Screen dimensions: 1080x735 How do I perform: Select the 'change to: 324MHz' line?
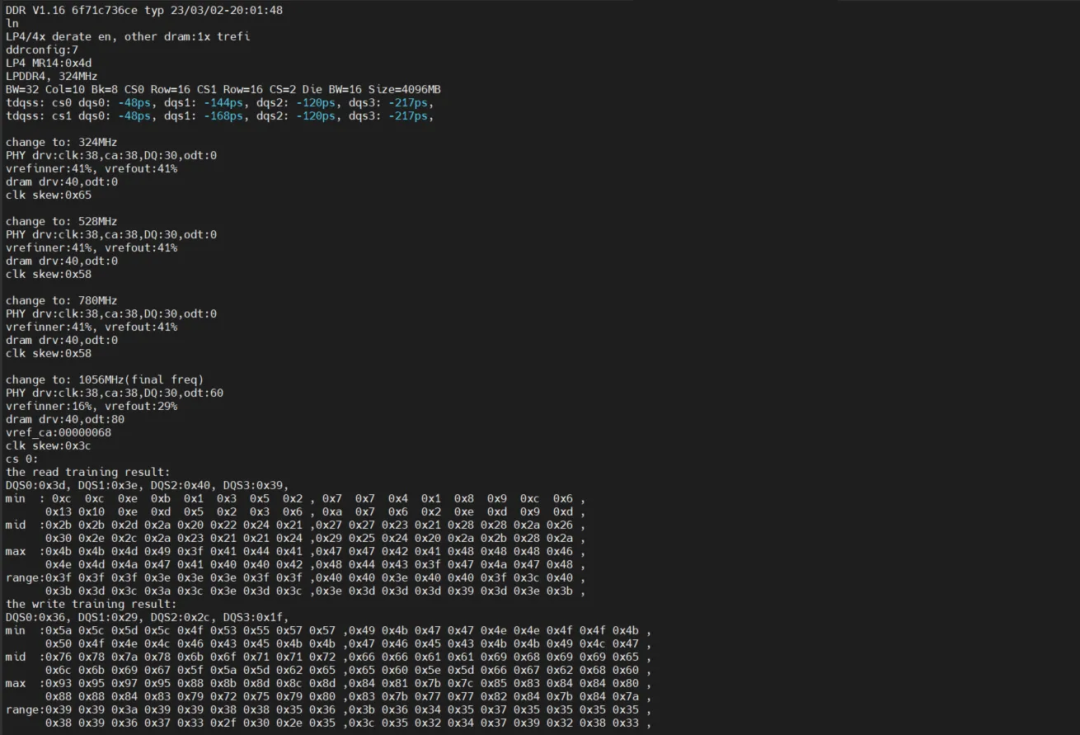pos(61,142)
